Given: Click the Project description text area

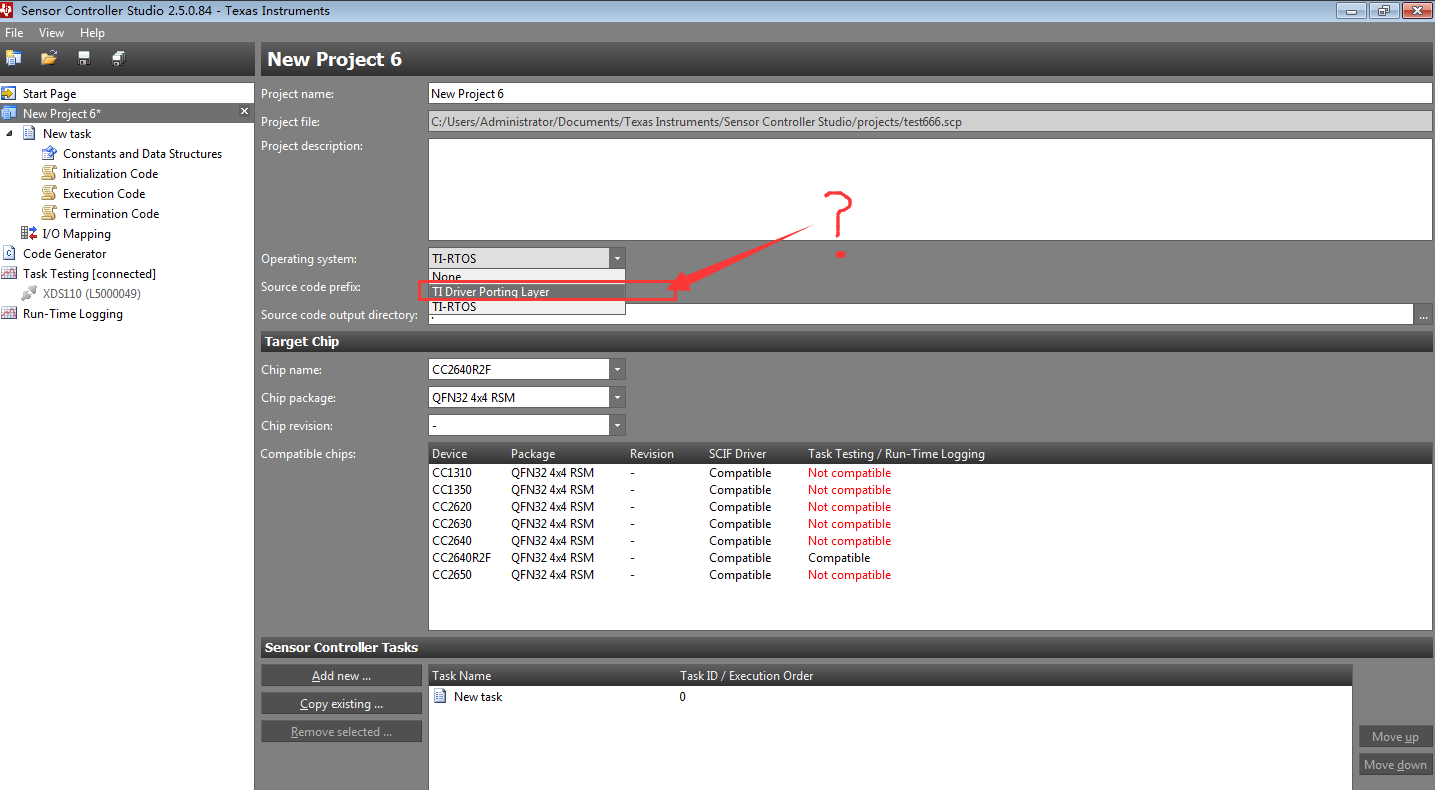Looking at the screenshot, I should [x=930, y=189].
